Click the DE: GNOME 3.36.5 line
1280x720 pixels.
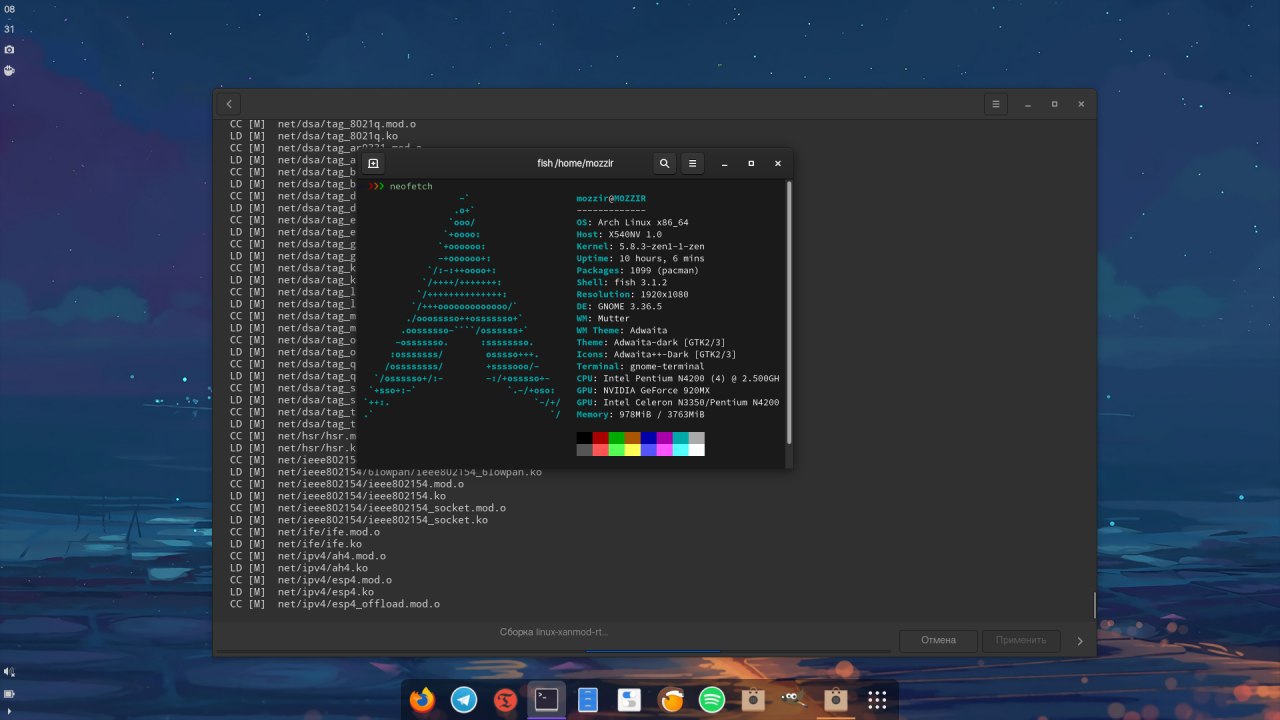click(x=619, y=307)
